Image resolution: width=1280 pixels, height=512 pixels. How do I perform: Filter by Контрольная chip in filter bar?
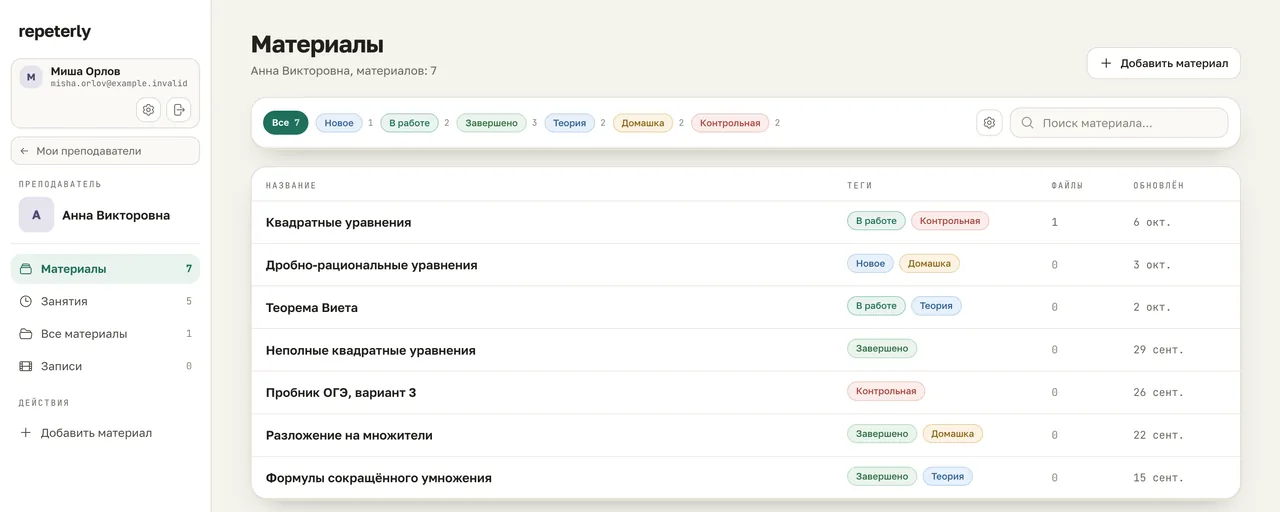pos(730,123)
